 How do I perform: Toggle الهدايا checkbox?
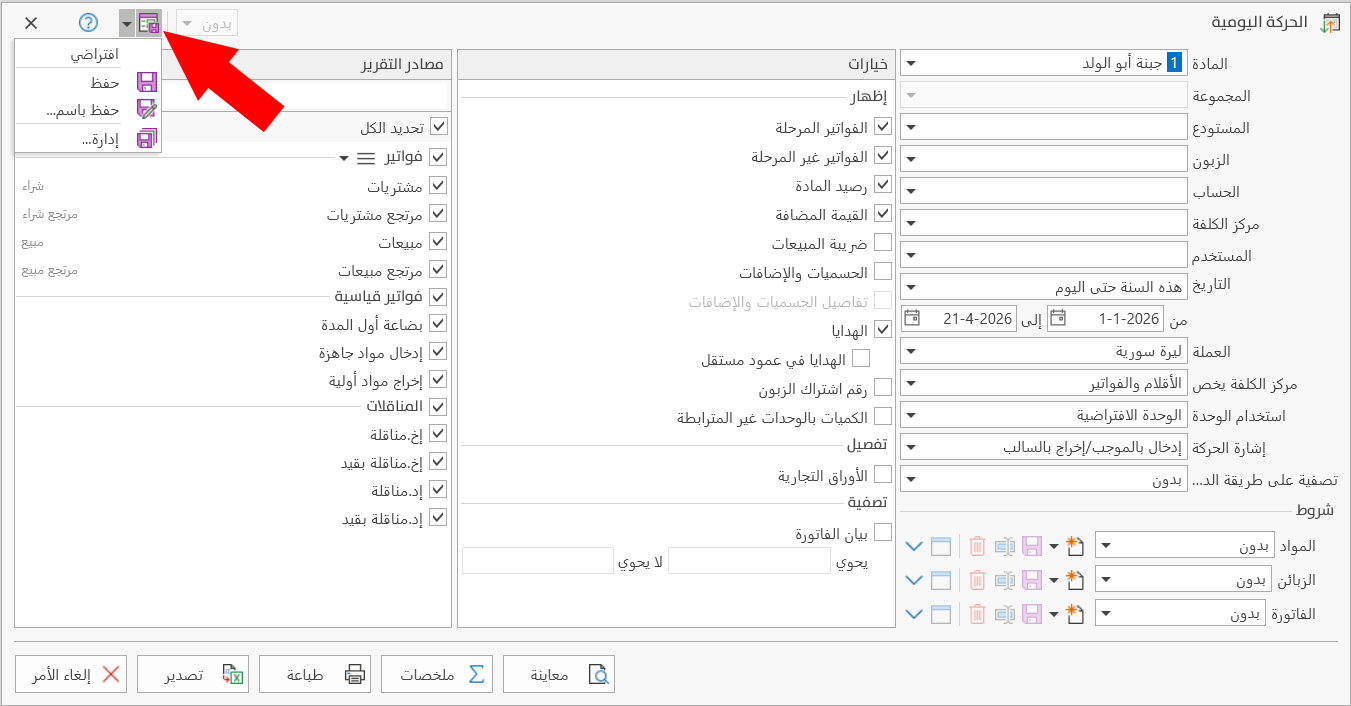coord(883,329)
